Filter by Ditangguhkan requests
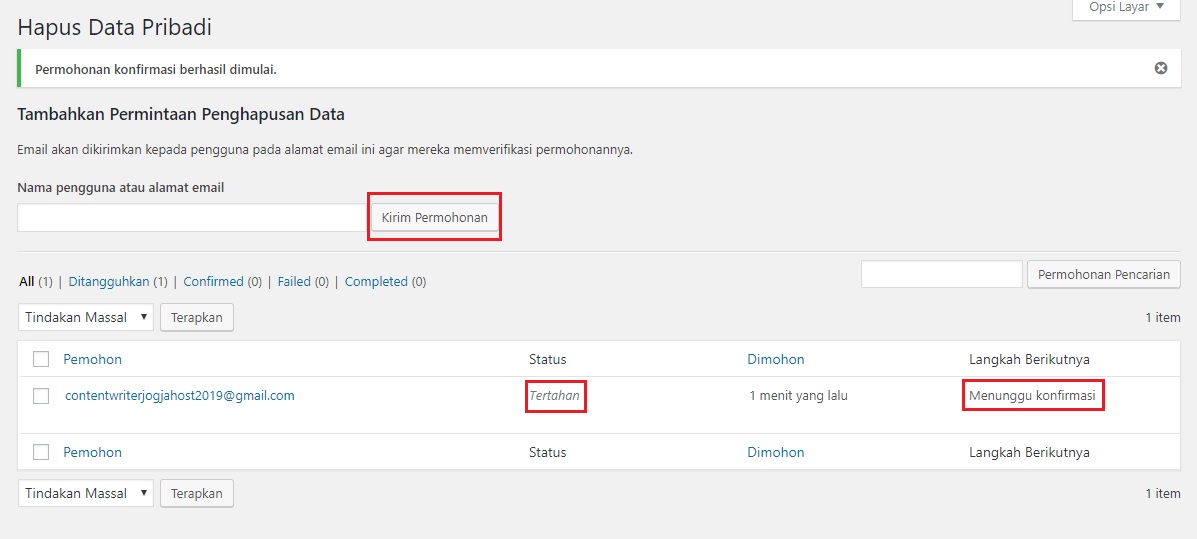The width and height of the screenshot is (1197, 539). click(108, 282)
